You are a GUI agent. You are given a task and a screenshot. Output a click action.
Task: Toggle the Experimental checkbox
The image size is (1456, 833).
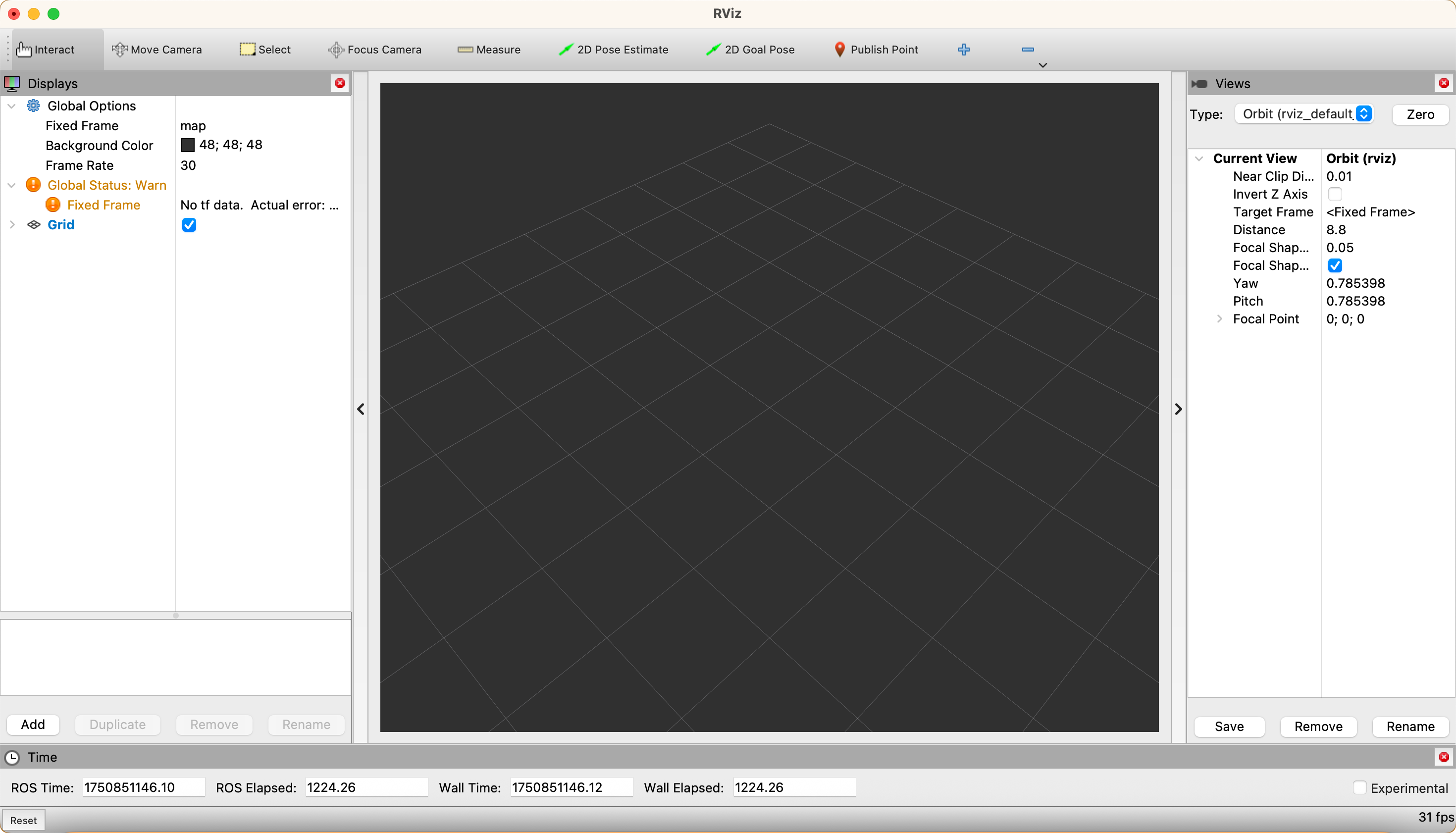coord(1359,788)
